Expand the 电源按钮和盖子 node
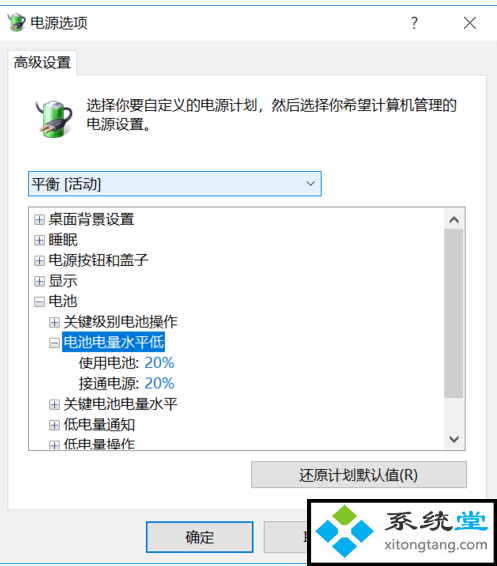The width and height of the screenshot is (497, 566). [39, 261]
